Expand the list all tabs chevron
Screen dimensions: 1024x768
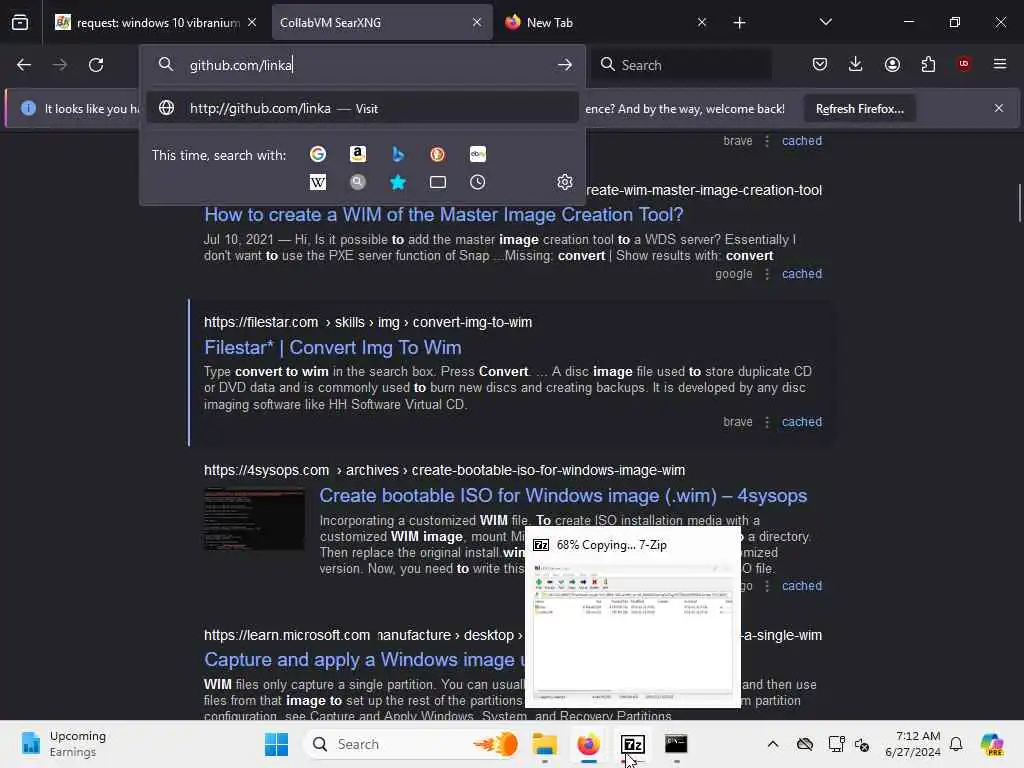click(x=825, y=22)
